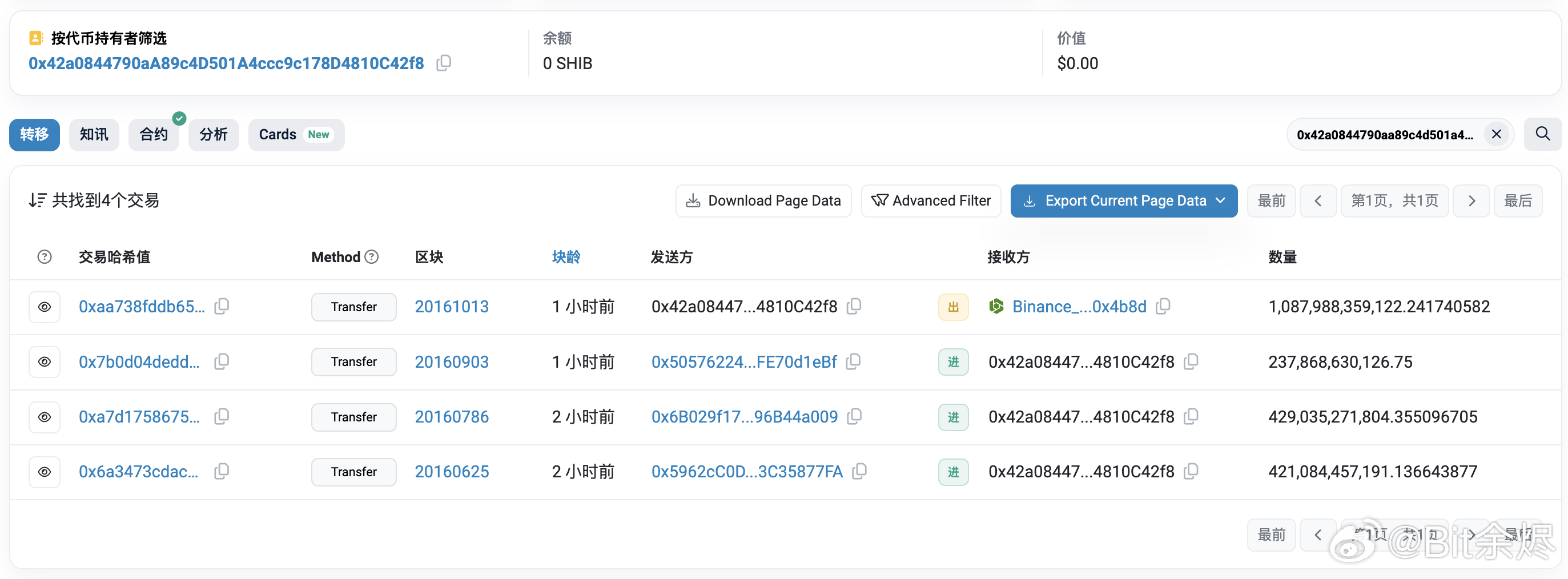Copy receiver address in block 20160786 row
Viewport: 1568px width, 579px height.
coord(1191,416)
